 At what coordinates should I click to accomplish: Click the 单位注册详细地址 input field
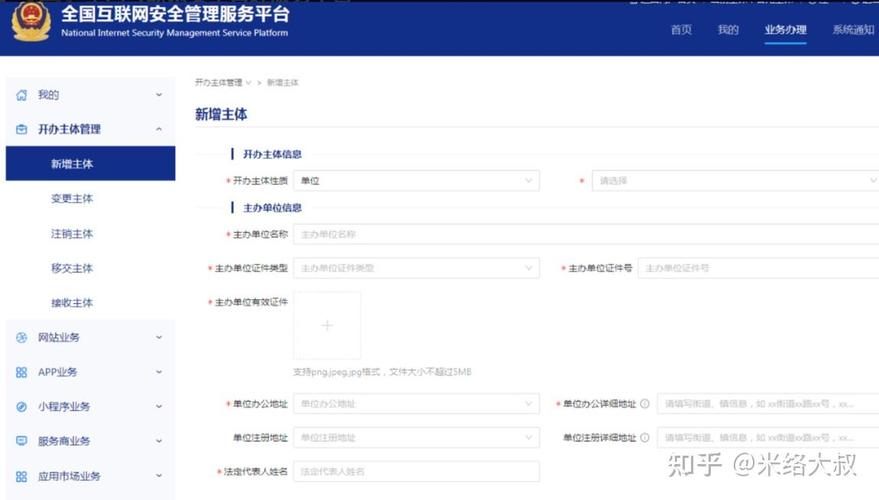(768, 438)
